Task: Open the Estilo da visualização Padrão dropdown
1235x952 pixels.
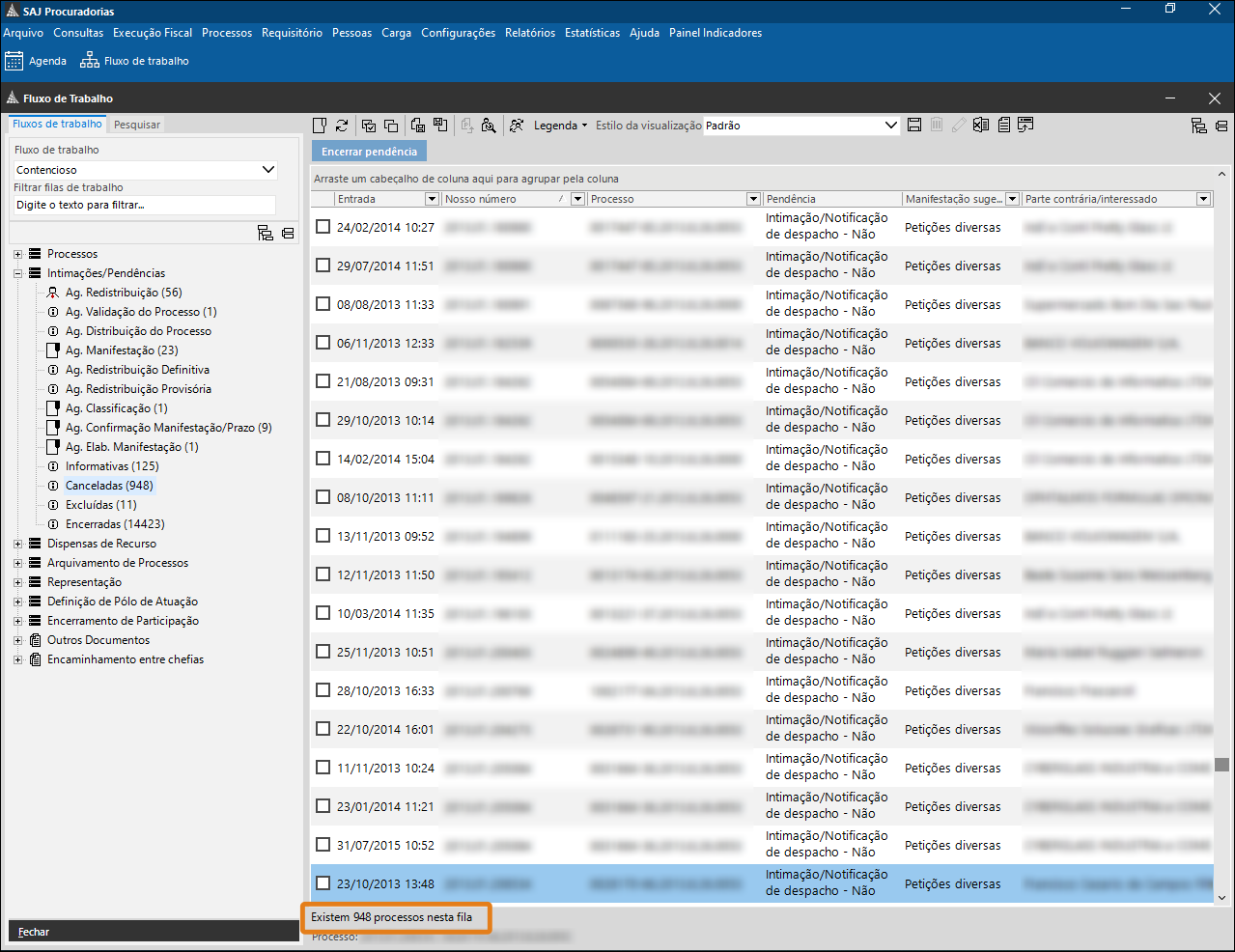Action: 890,126
